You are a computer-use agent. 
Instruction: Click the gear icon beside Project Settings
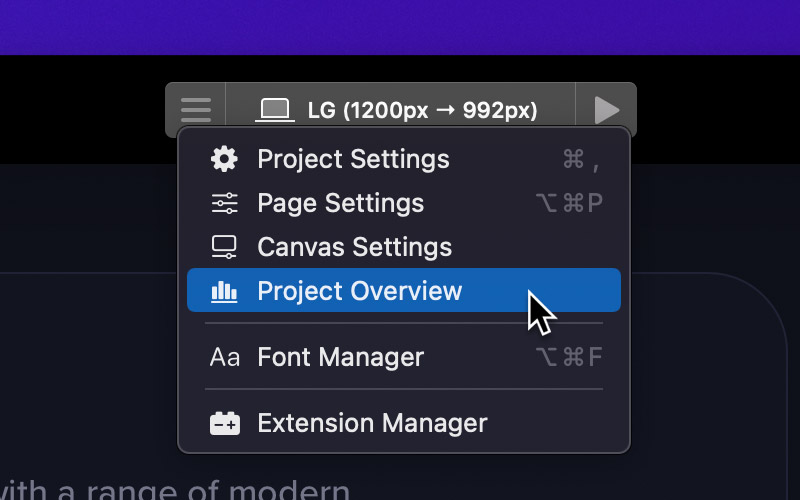coord(224,159)
